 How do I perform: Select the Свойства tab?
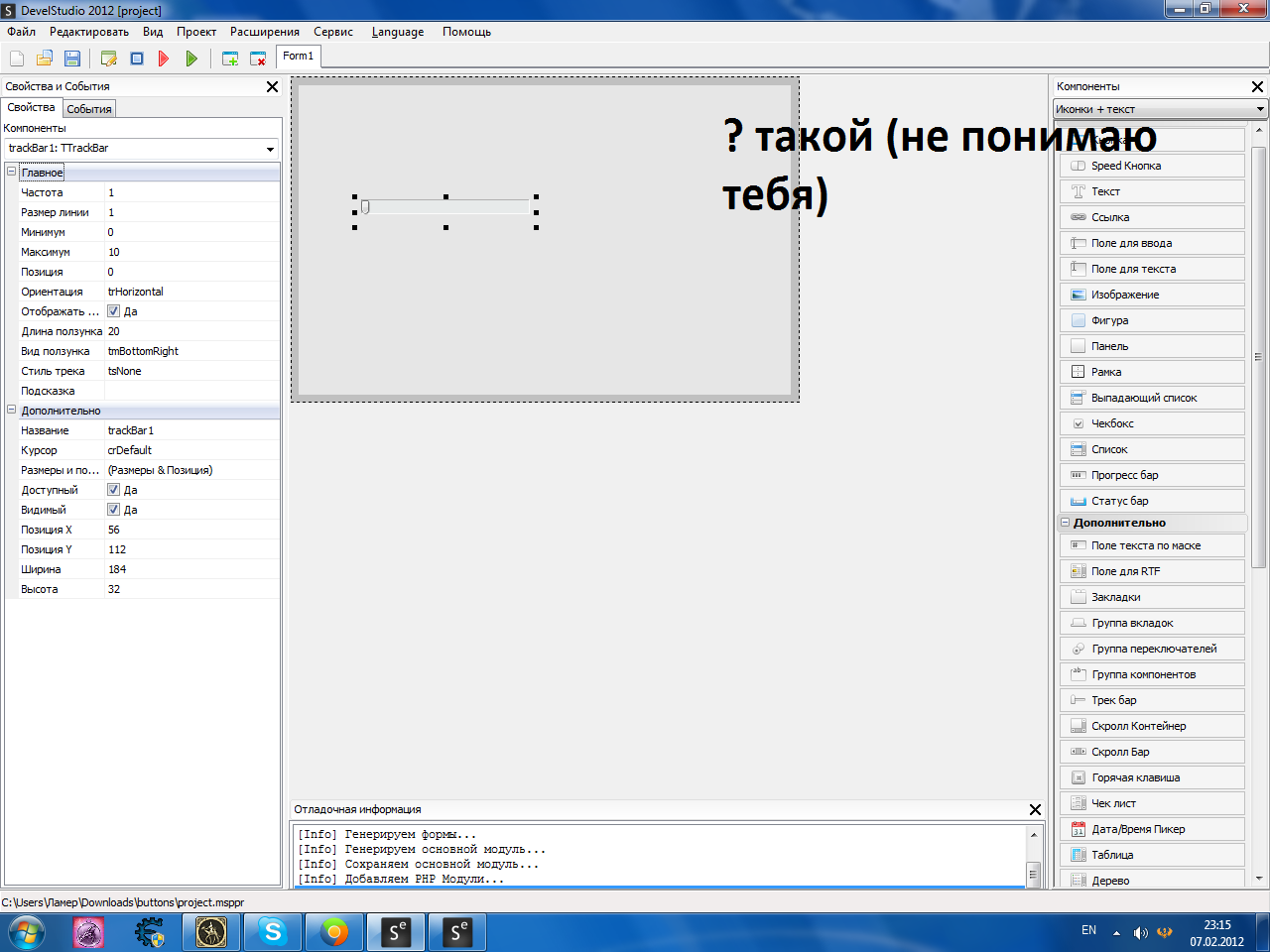pos(32,107)
